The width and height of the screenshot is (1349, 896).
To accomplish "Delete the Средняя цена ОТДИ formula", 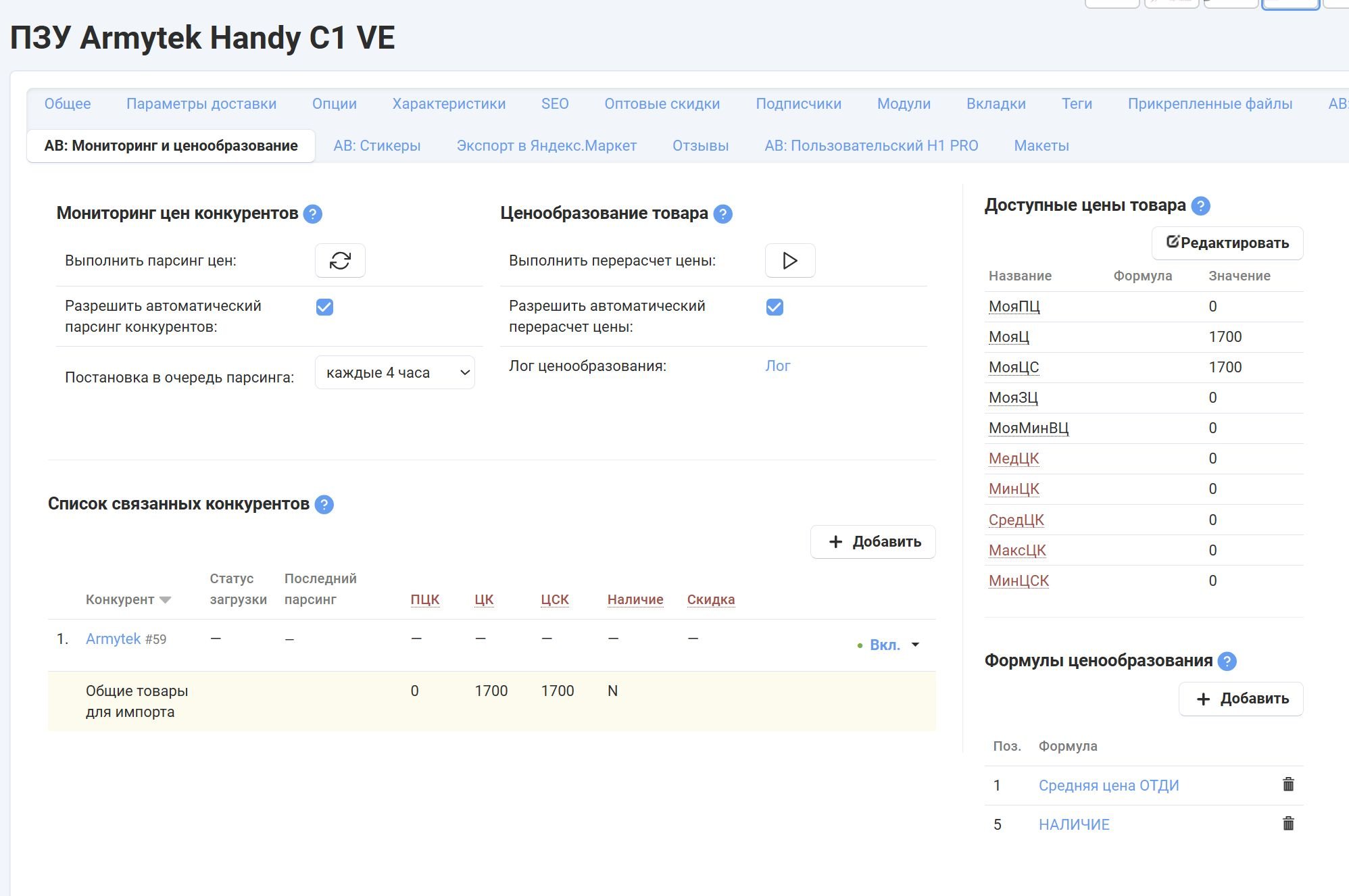I will [x=1288, y=785].
